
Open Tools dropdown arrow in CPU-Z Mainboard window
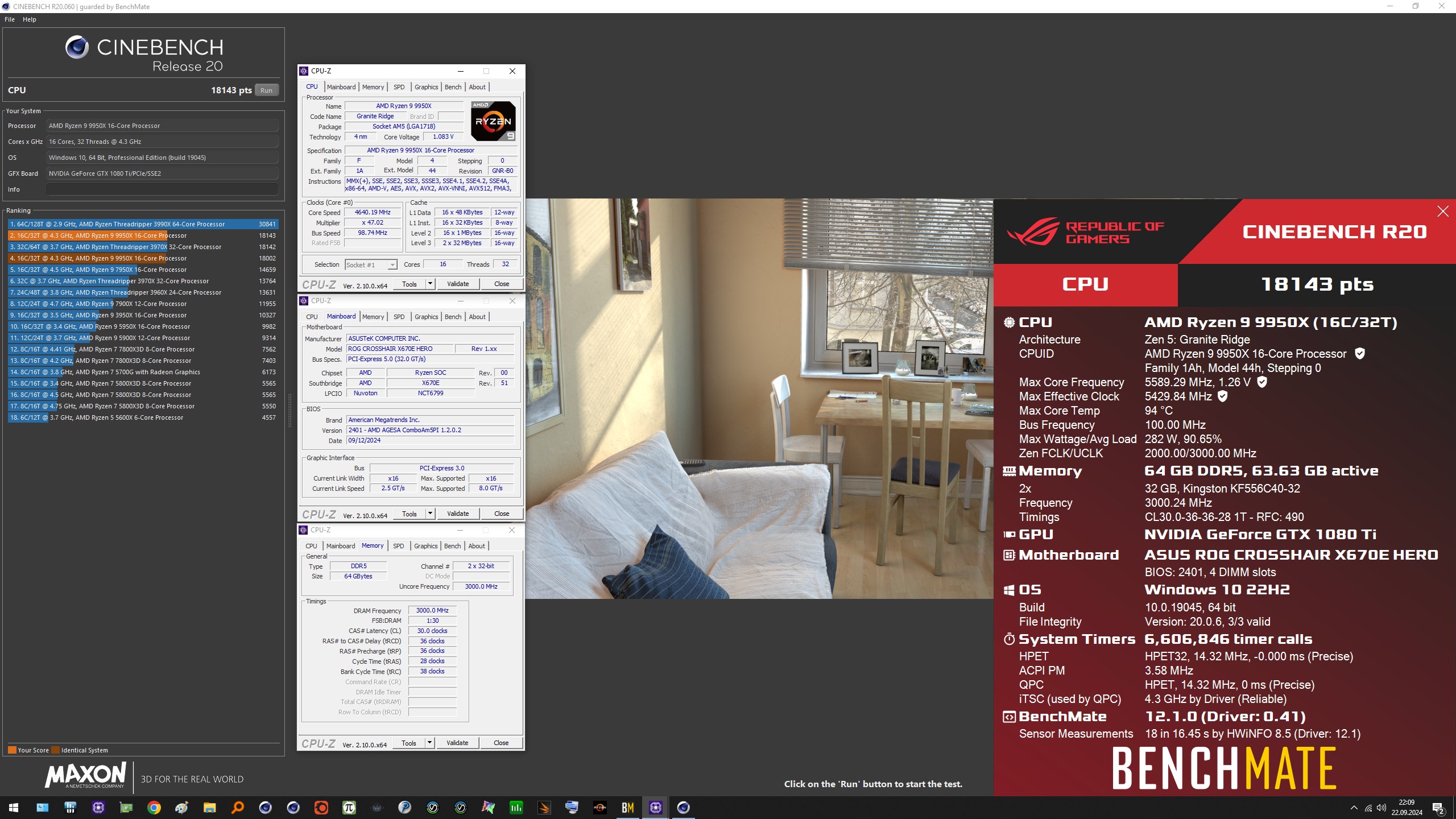click(430, 514)
